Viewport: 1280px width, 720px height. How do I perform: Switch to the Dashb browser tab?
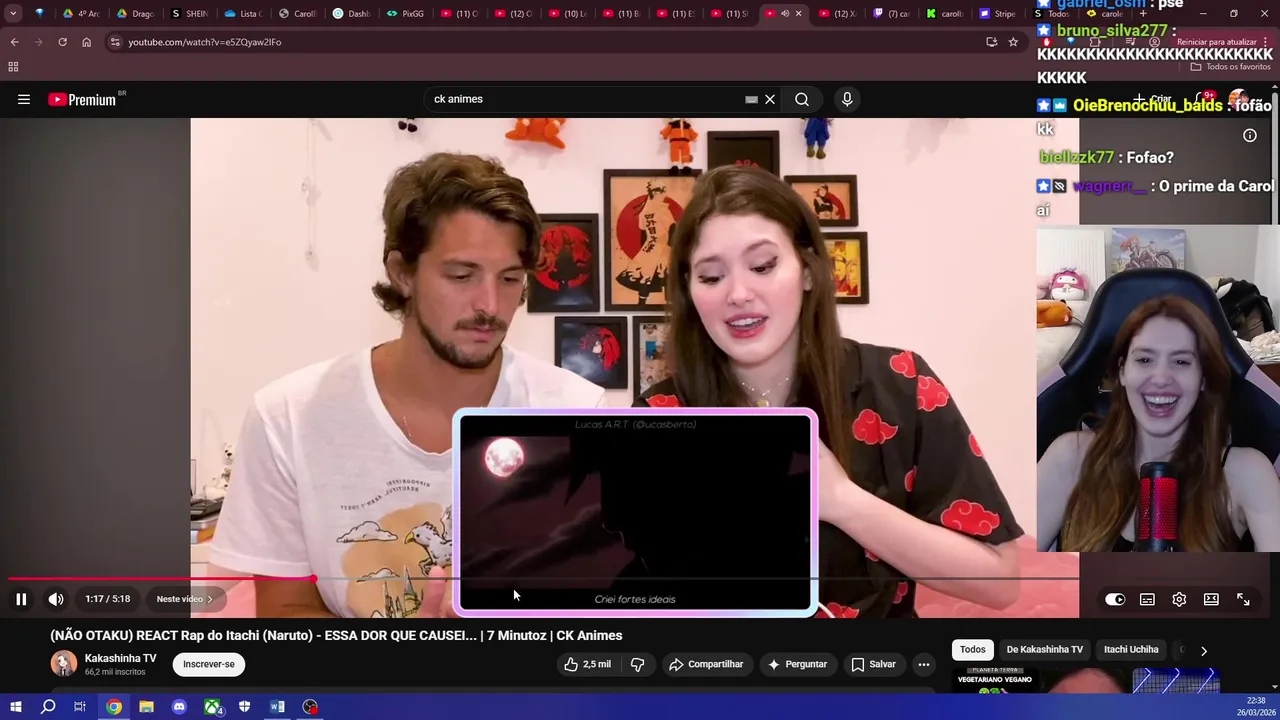coord(352,14)
